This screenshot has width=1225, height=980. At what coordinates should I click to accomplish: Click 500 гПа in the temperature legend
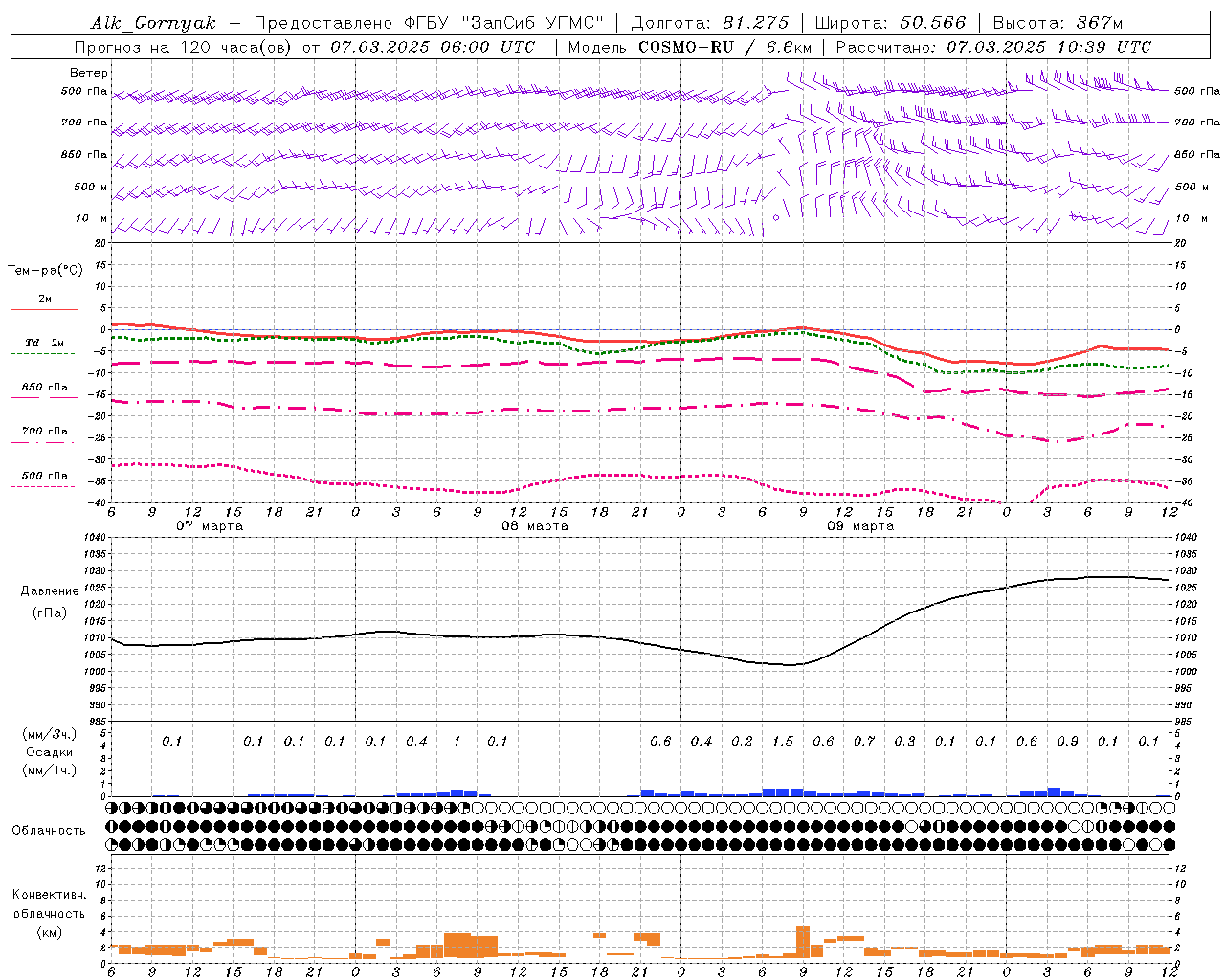click(x=45, y=476)
